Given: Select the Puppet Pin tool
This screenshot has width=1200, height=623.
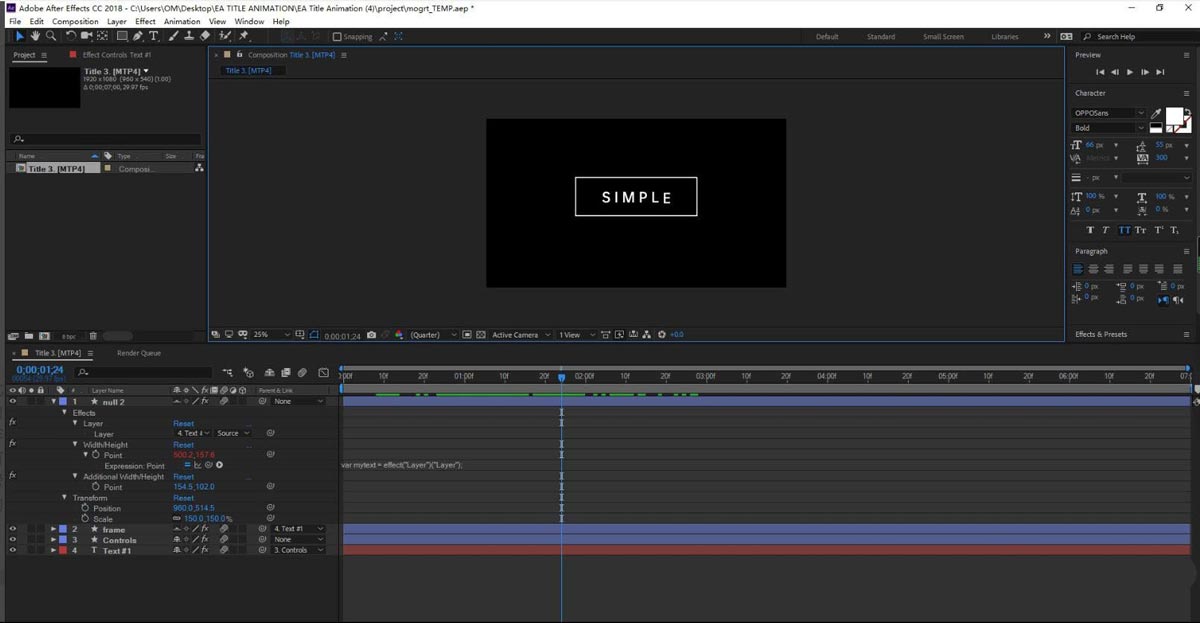Looking at the screenshot, I should 244,36.
